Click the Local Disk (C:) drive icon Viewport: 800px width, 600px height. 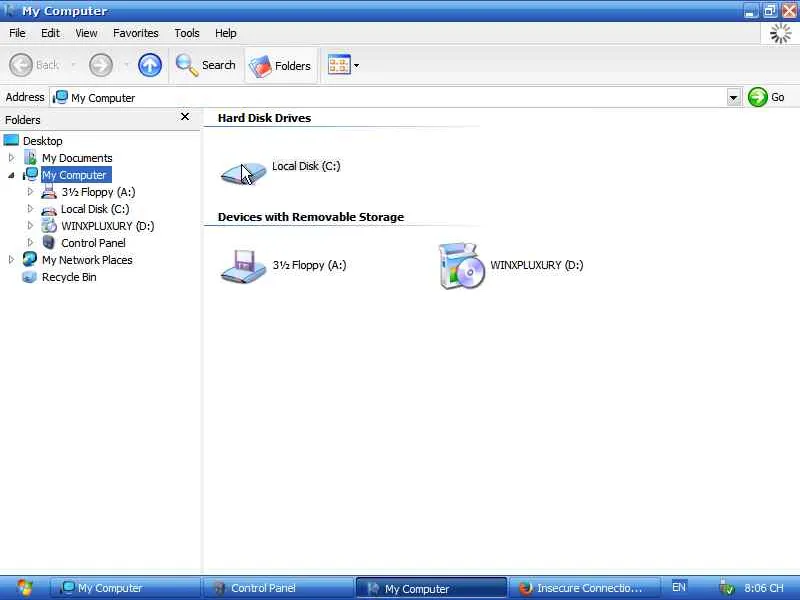243,173
